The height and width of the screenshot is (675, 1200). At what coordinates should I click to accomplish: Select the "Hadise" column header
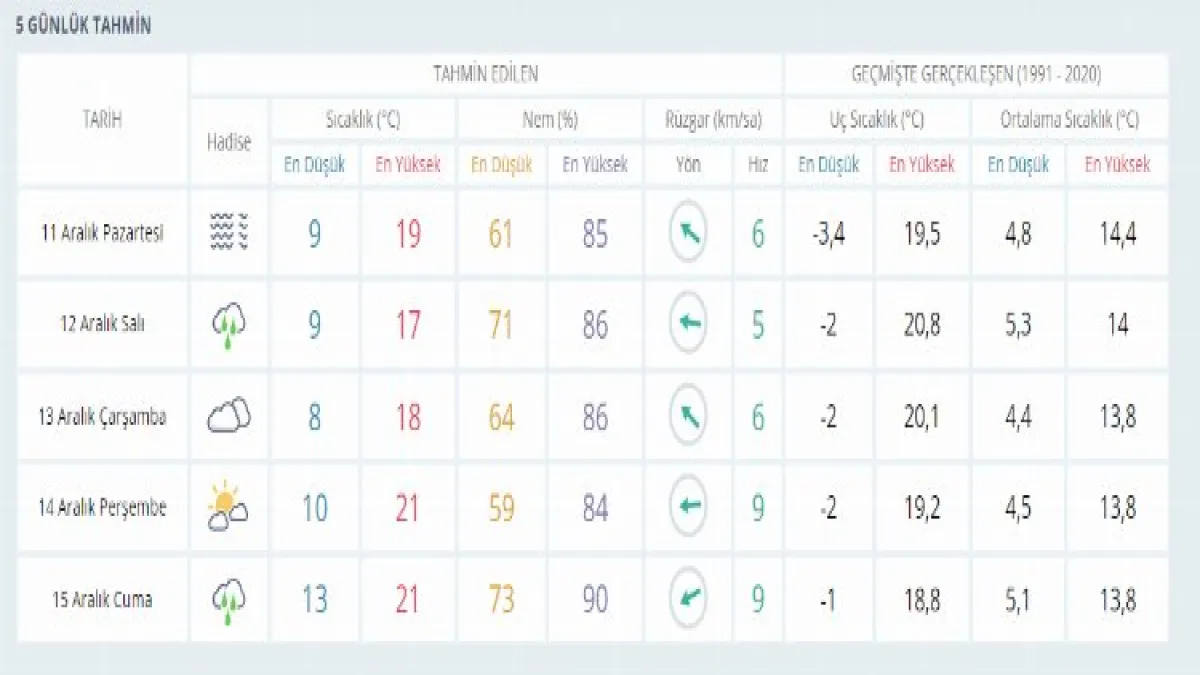point(229,142)
